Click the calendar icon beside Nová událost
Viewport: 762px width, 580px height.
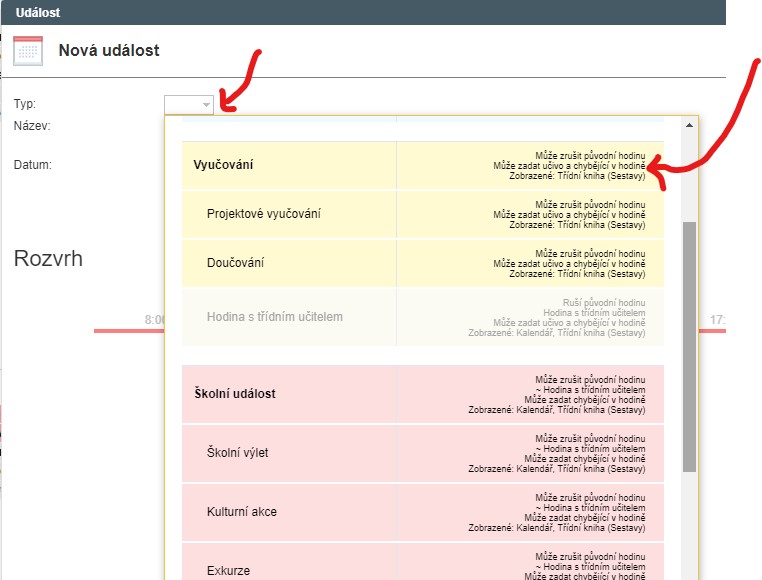pos(28,51)
